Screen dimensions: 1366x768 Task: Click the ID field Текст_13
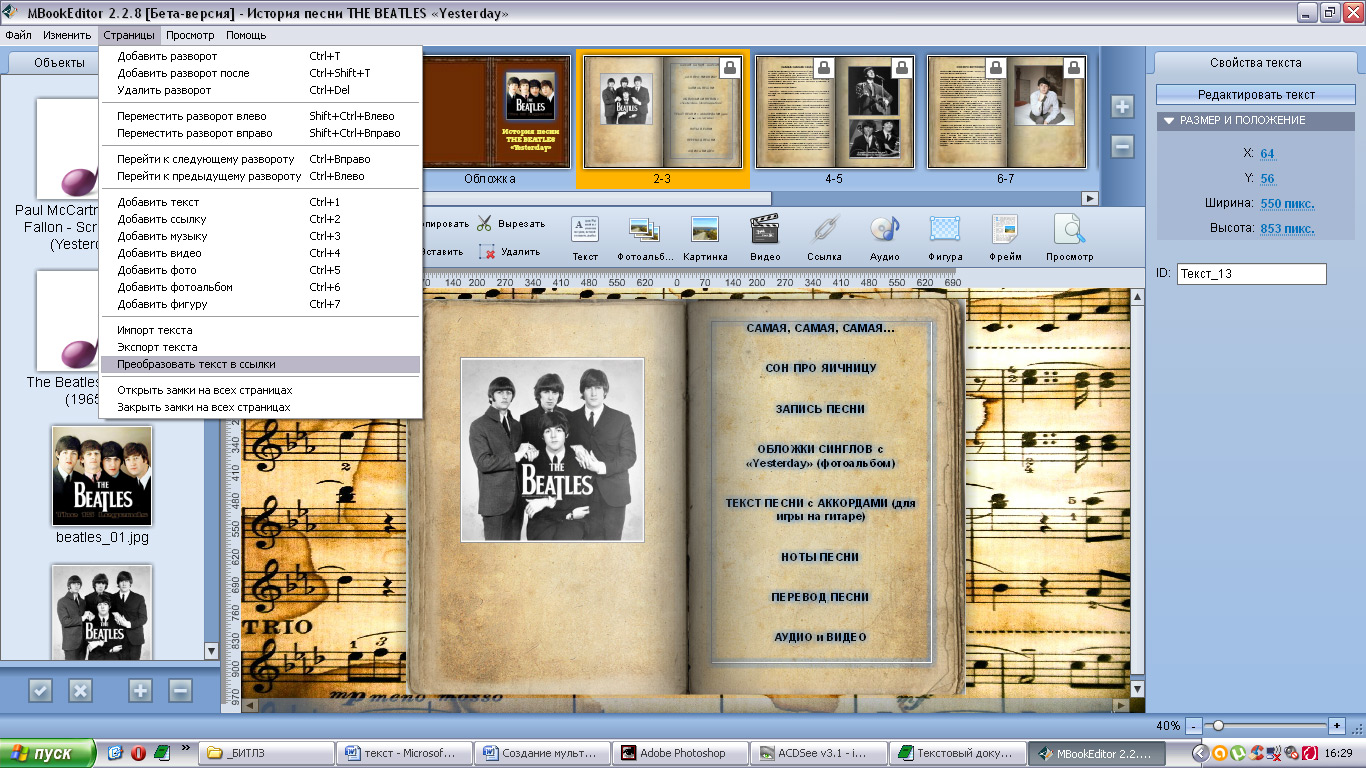pos(1251,274)
